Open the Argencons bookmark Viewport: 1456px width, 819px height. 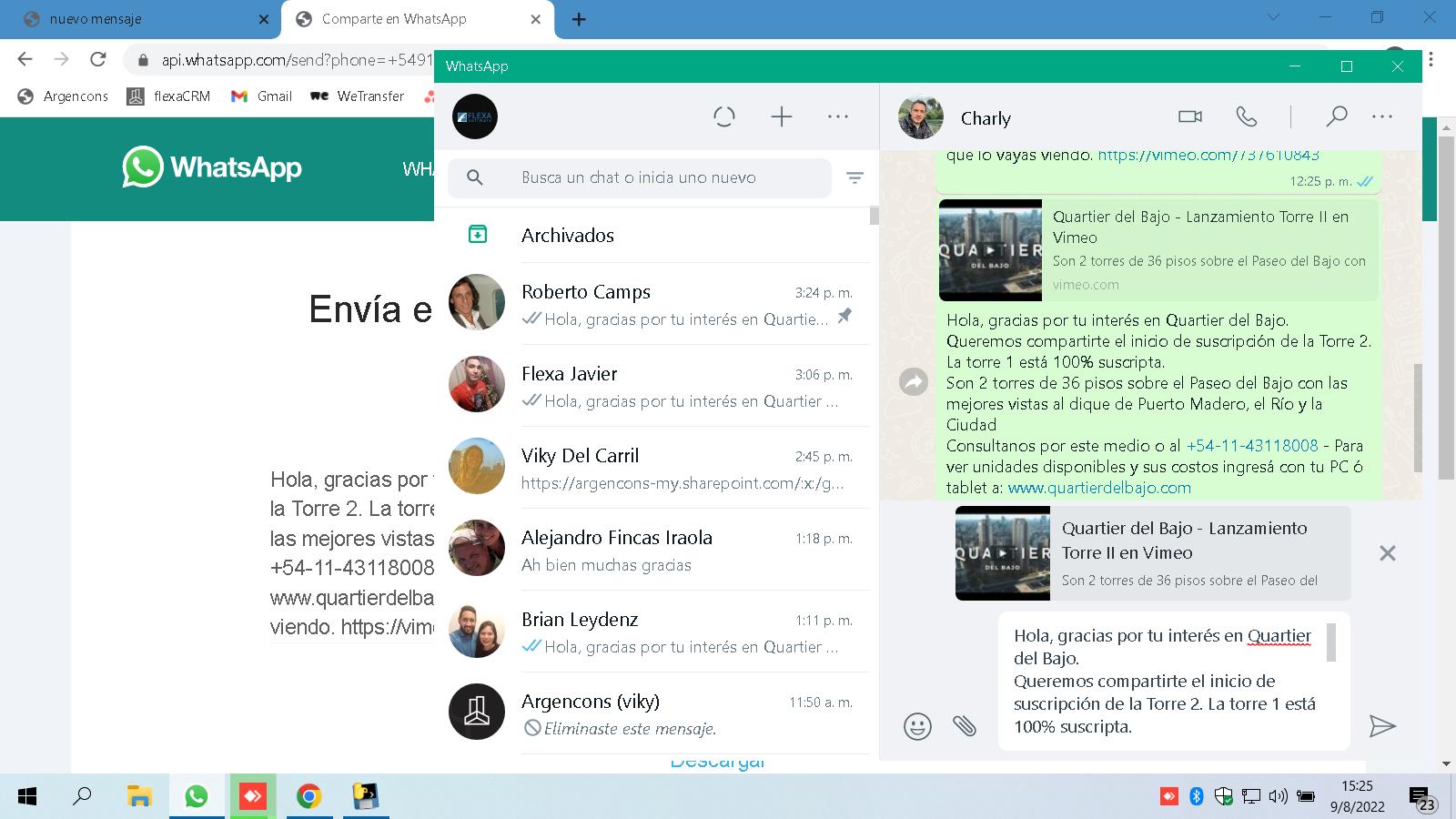63,96
